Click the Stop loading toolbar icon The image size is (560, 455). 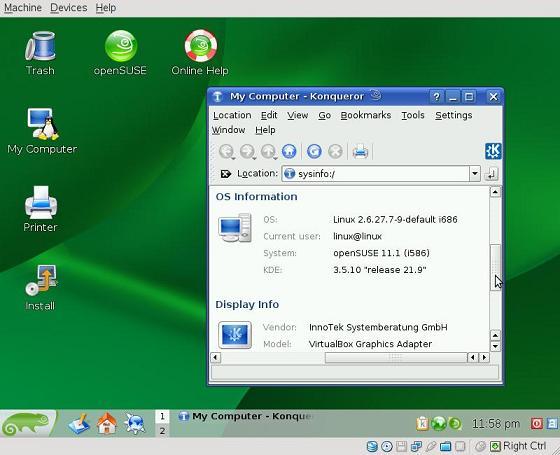tap(335, 151)
